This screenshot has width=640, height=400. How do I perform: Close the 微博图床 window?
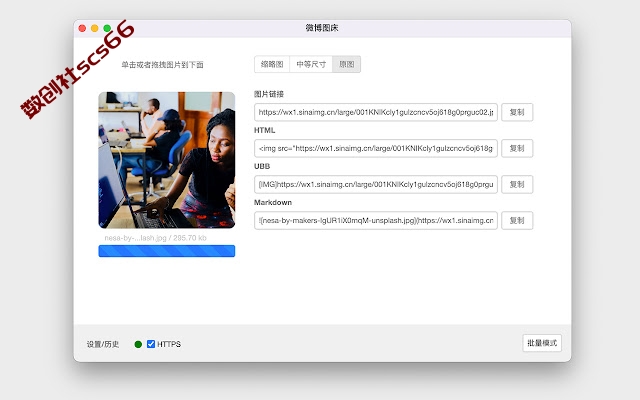tap(82, 28)
